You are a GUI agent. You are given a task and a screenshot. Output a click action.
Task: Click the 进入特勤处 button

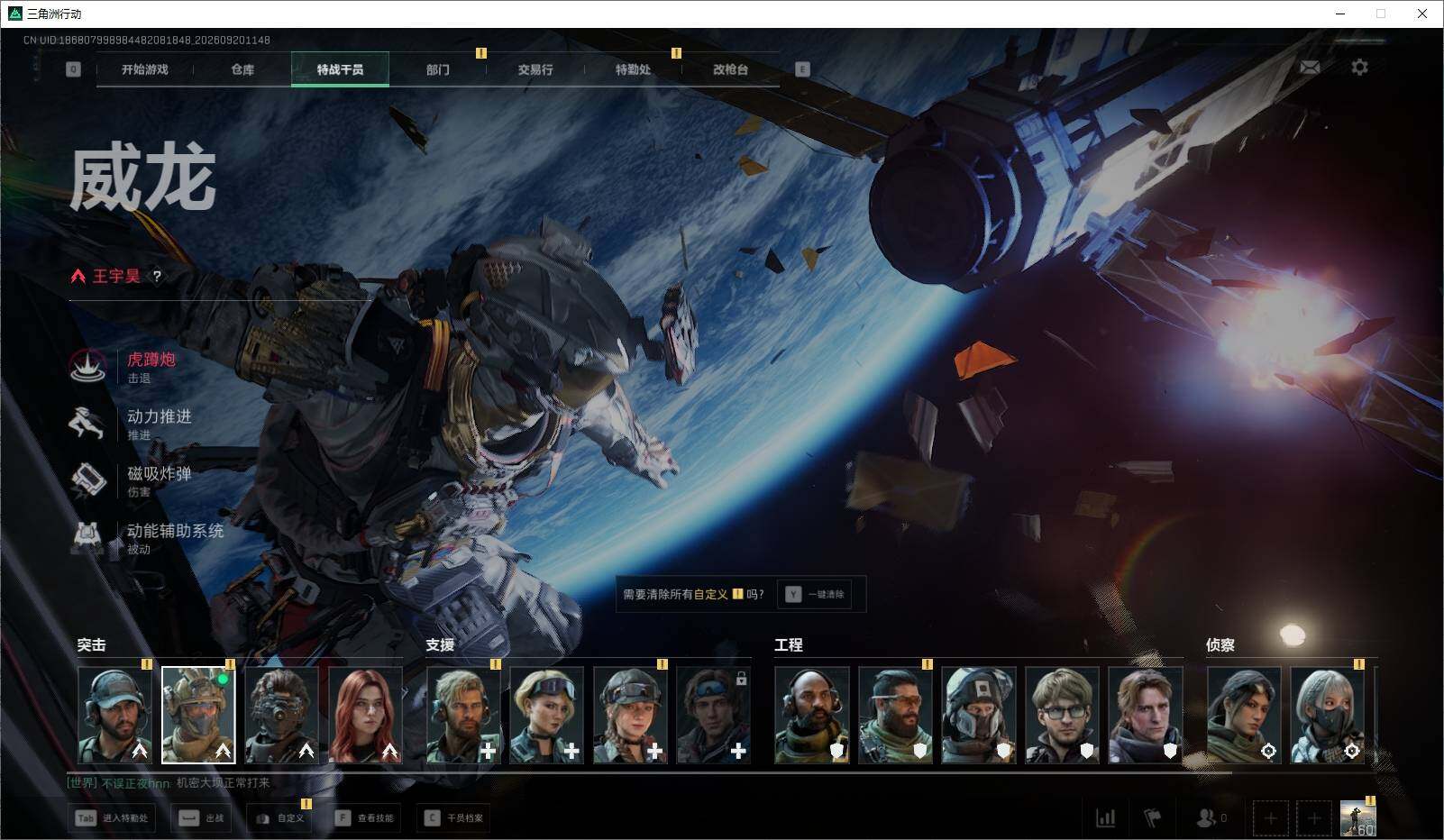[x=113, y=817]
